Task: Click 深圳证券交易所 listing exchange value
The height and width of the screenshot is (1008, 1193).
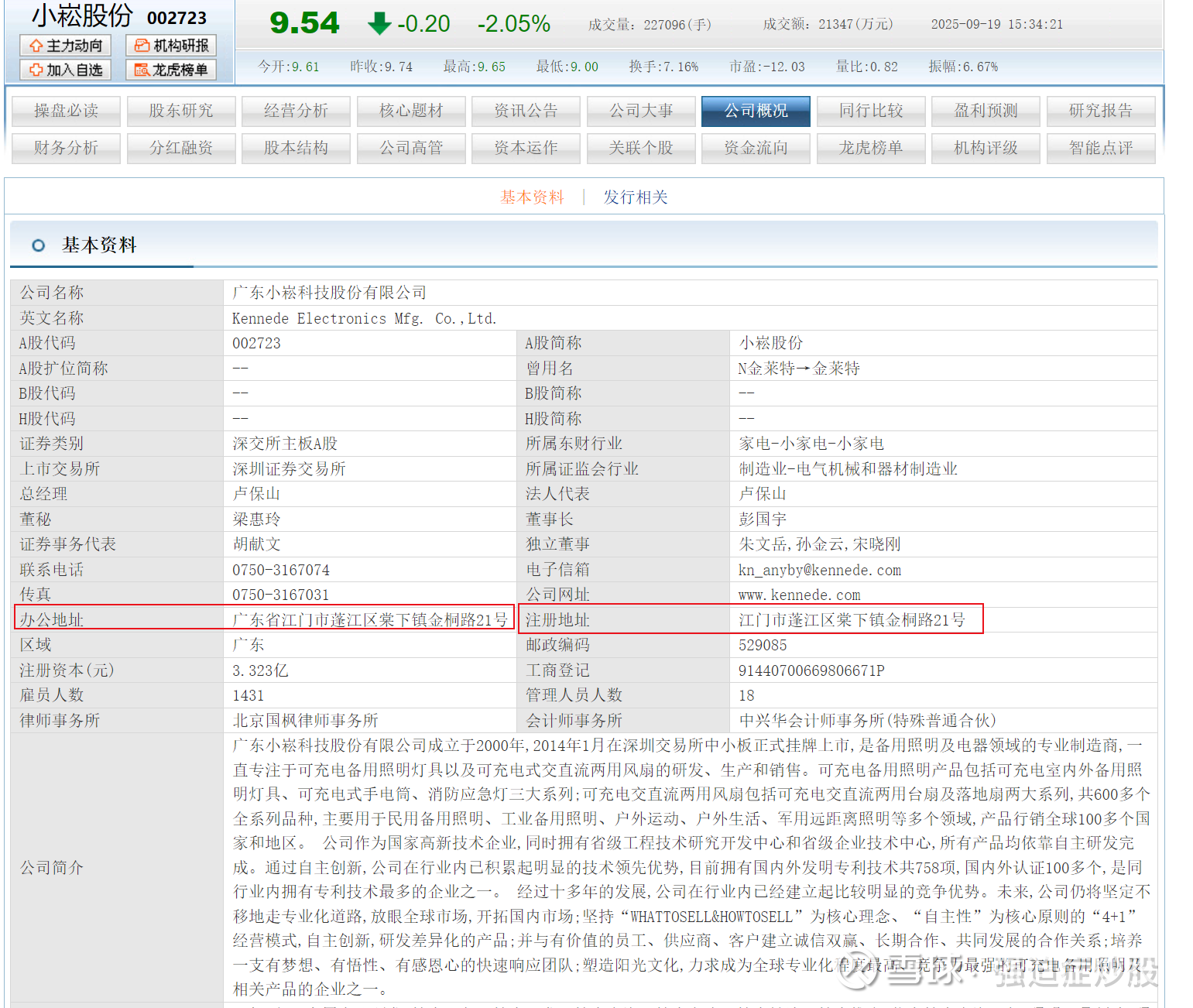Action: click(290, 469)
